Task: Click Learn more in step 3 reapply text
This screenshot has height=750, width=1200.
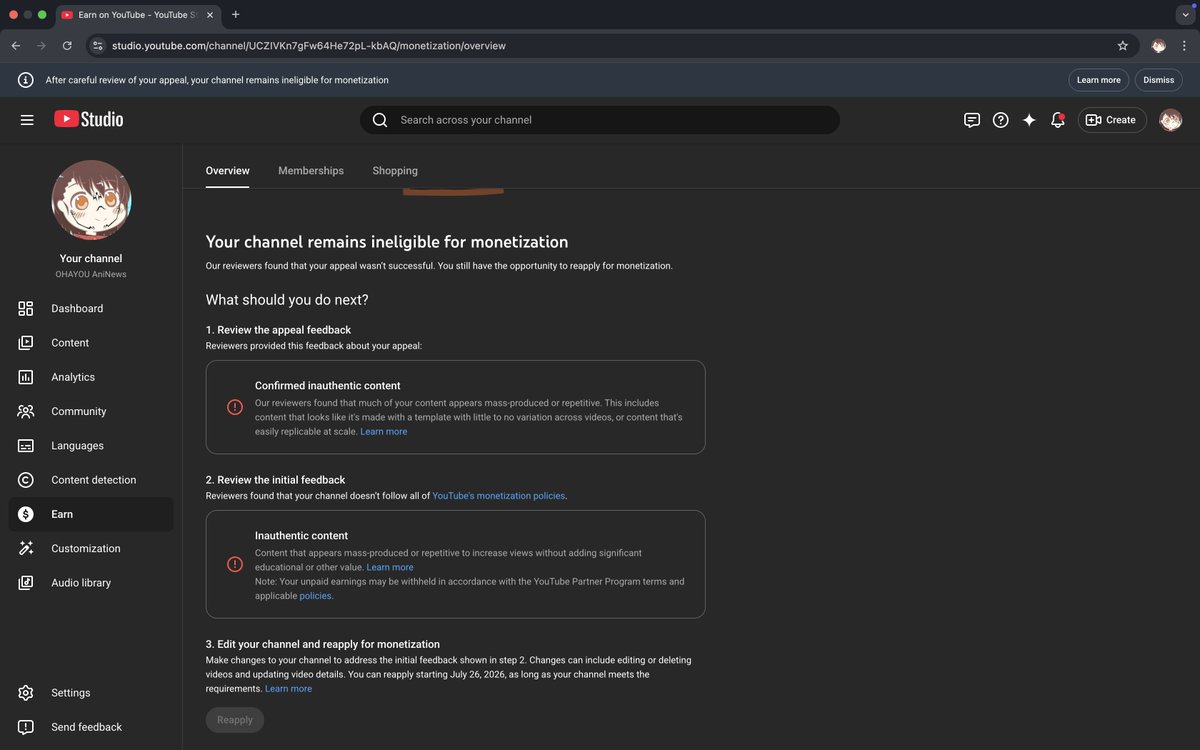Action: [x=288, y=689]
